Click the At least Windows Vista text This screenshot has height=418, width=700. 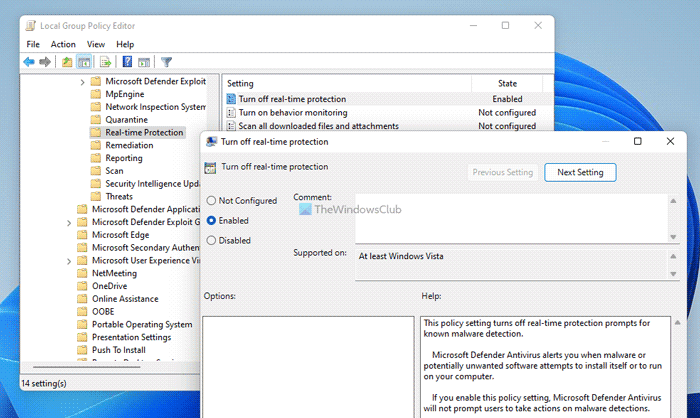[x=401, y=256]
